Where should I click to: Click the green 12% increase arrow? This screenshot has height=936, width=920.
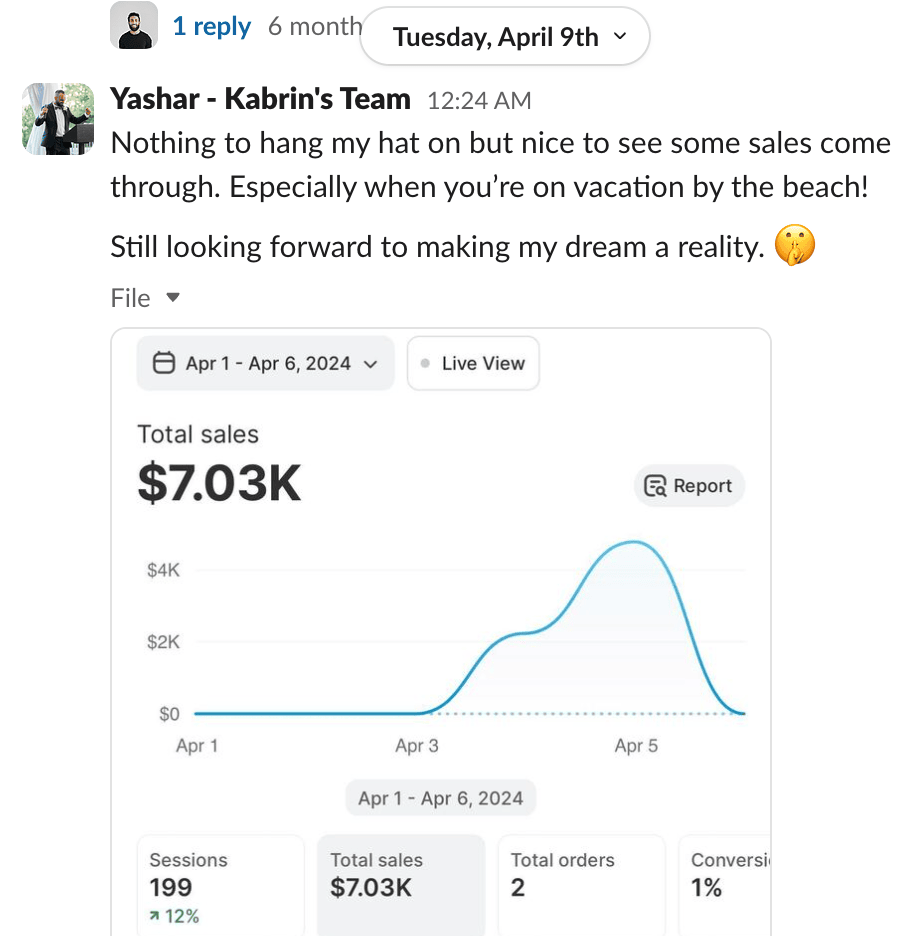click(x=155, y=917)
